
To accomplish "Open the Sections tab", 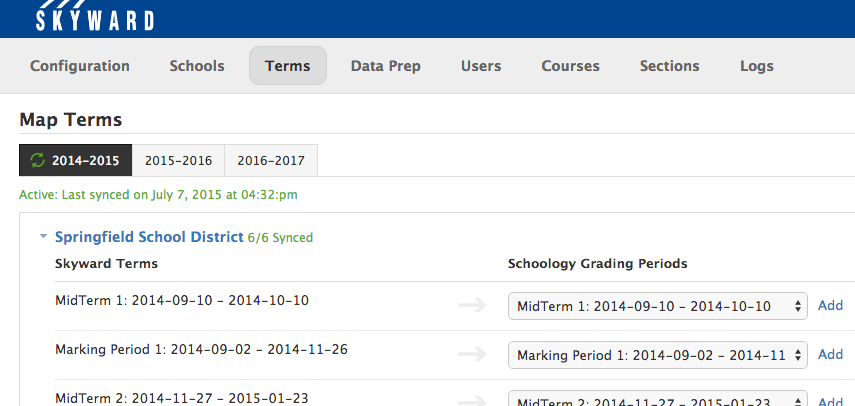I will point(669,66).
